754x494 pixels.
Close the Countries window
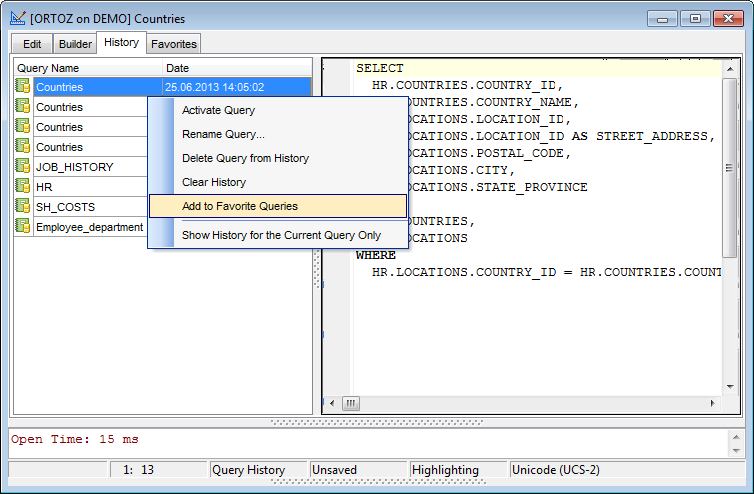728,19
